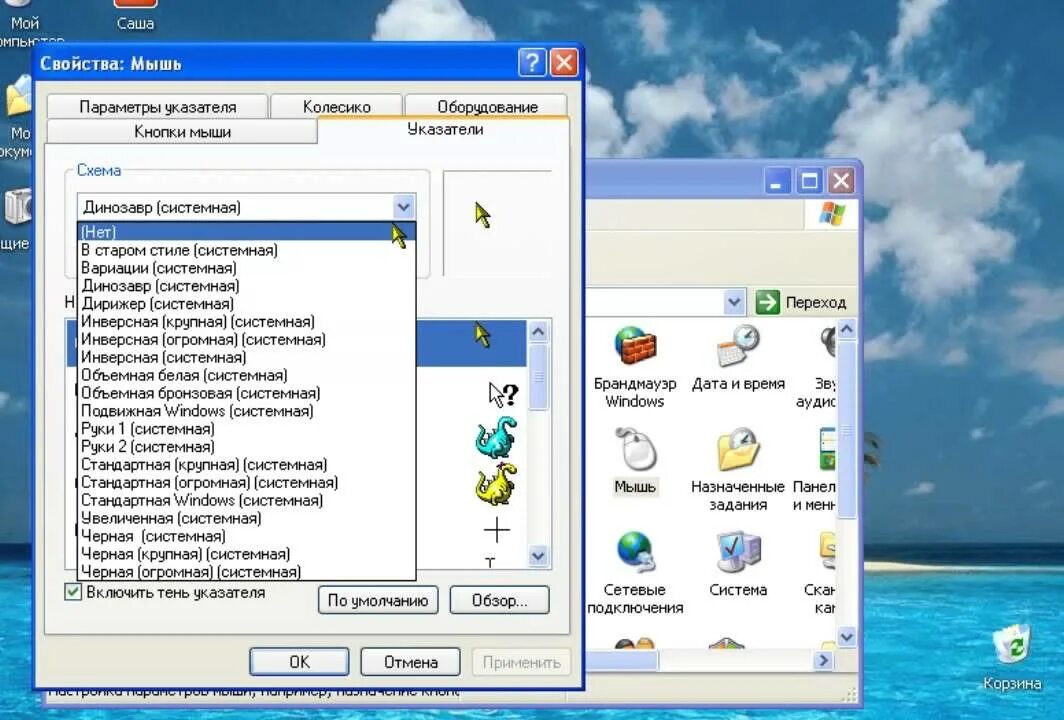
Task: Choose Динозавр (системная) in open list
Action: click(x=246, y=286)
